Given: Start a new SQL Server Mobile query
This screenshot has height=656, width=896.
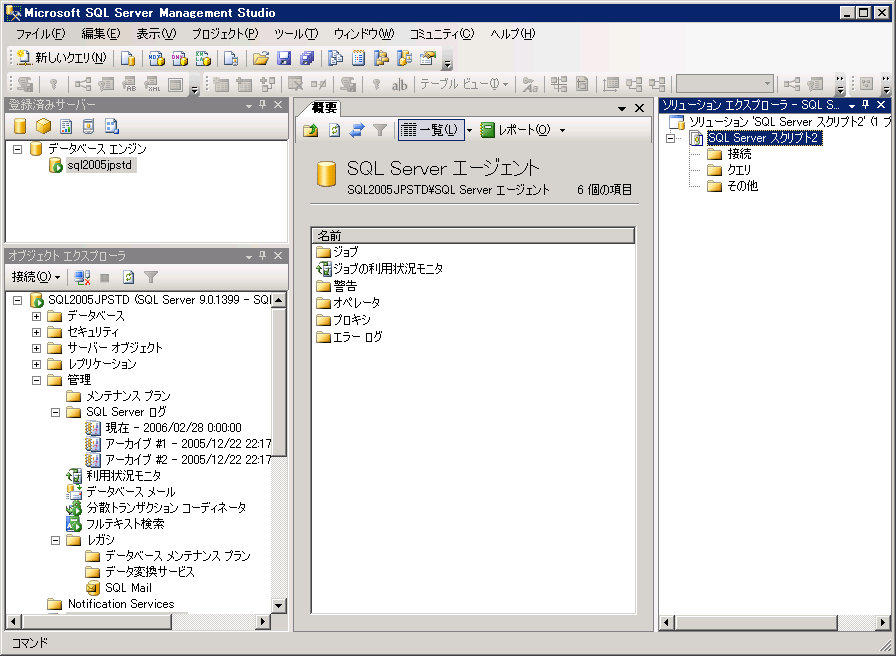Looking at the screenshot, I should [231, 58].
